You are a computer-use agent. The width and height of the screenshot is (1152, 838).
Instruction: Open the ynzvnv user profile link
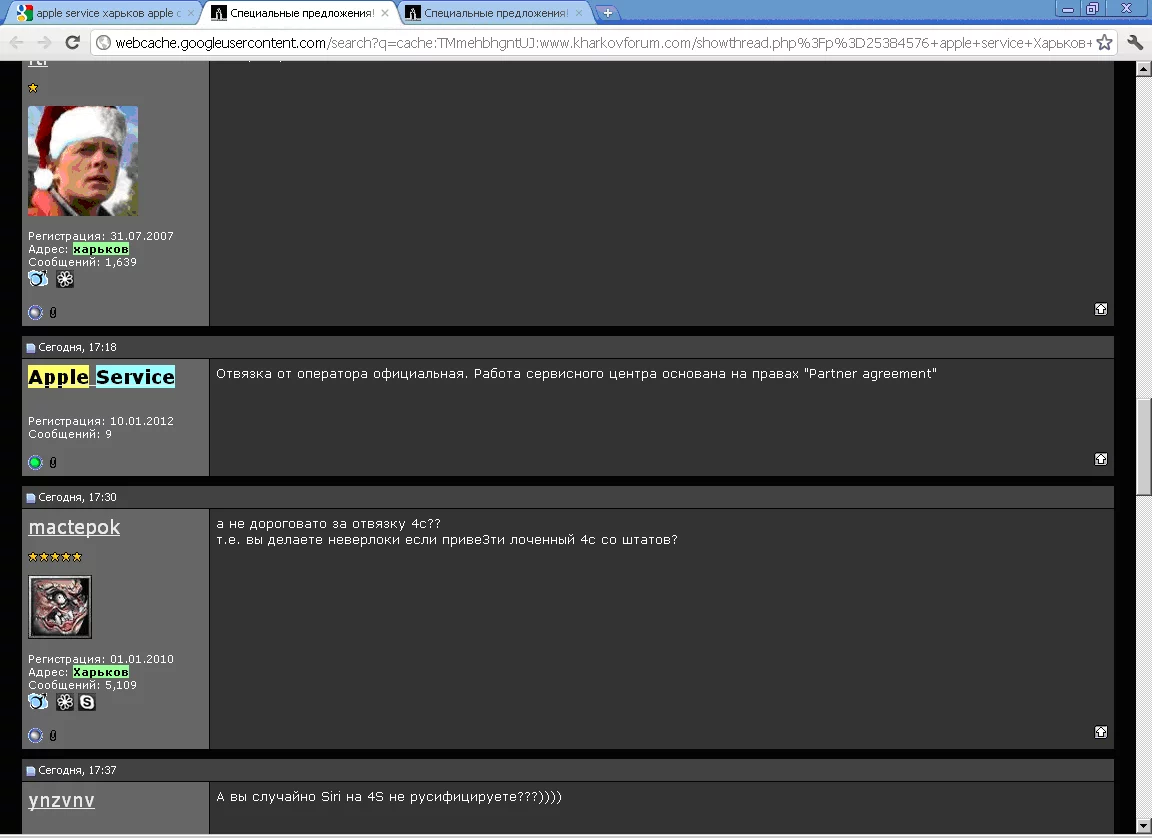62,801
